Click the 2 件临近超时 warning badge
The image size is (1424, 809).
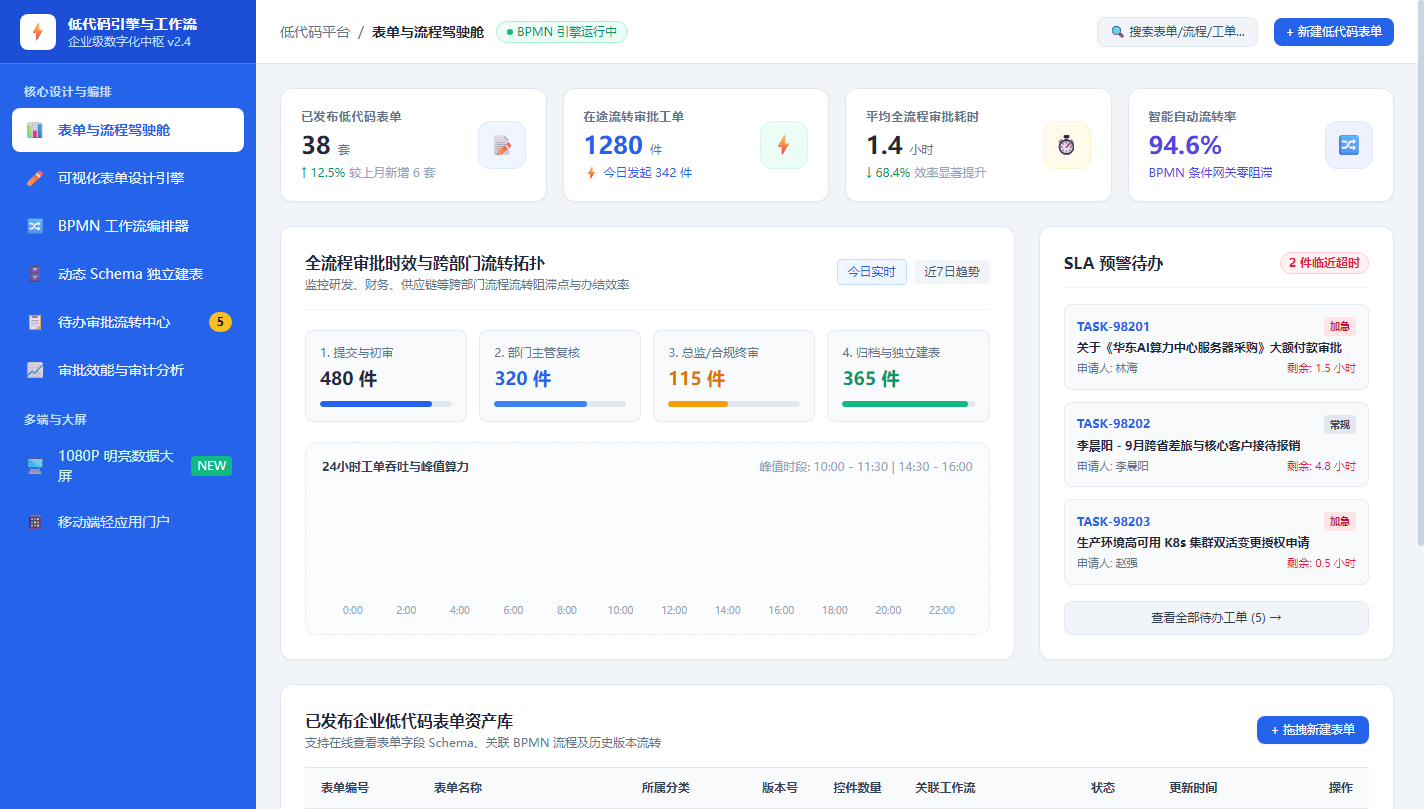tap(1324, 263)
